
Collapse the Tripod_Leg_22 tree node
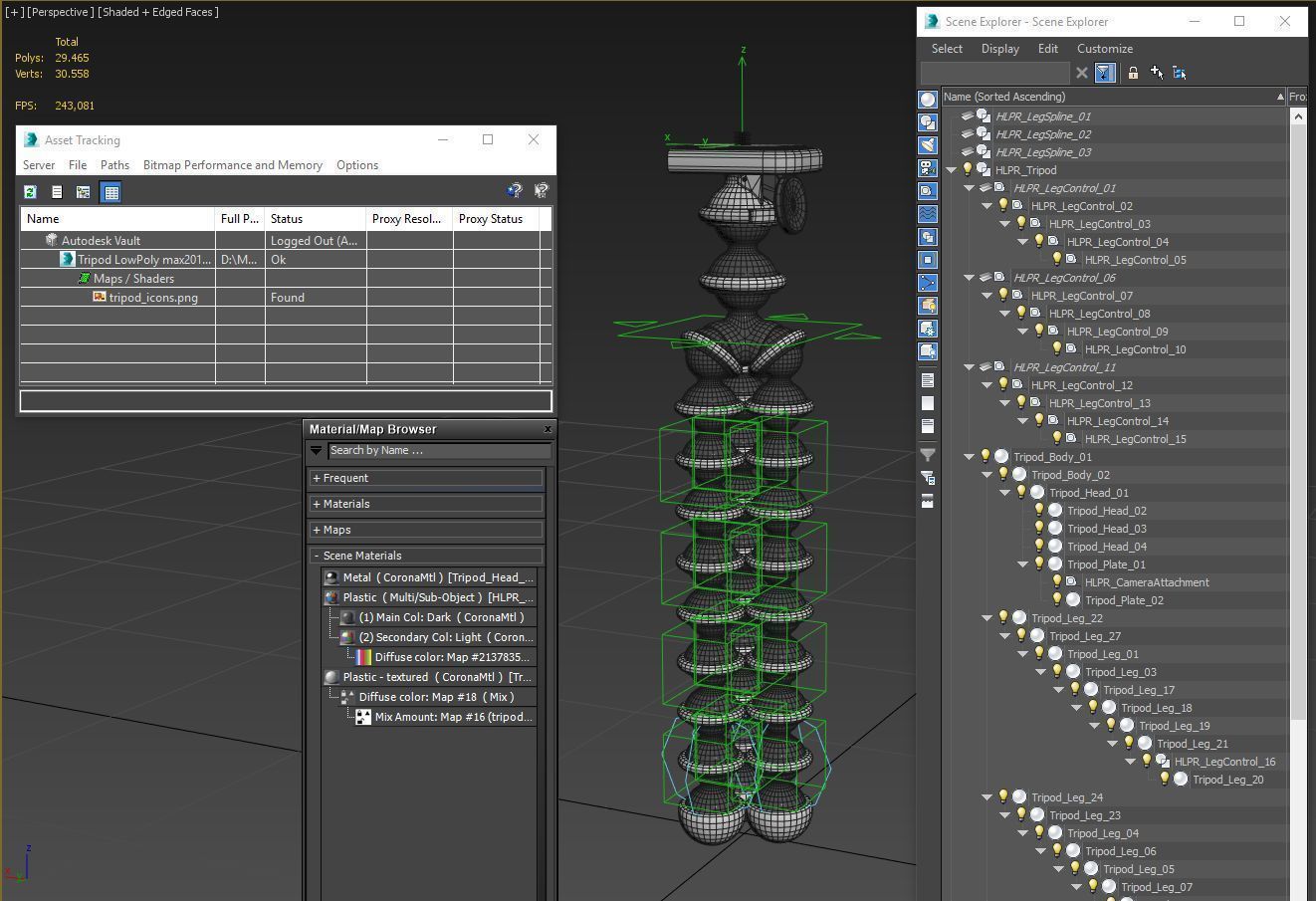point(987,618)
